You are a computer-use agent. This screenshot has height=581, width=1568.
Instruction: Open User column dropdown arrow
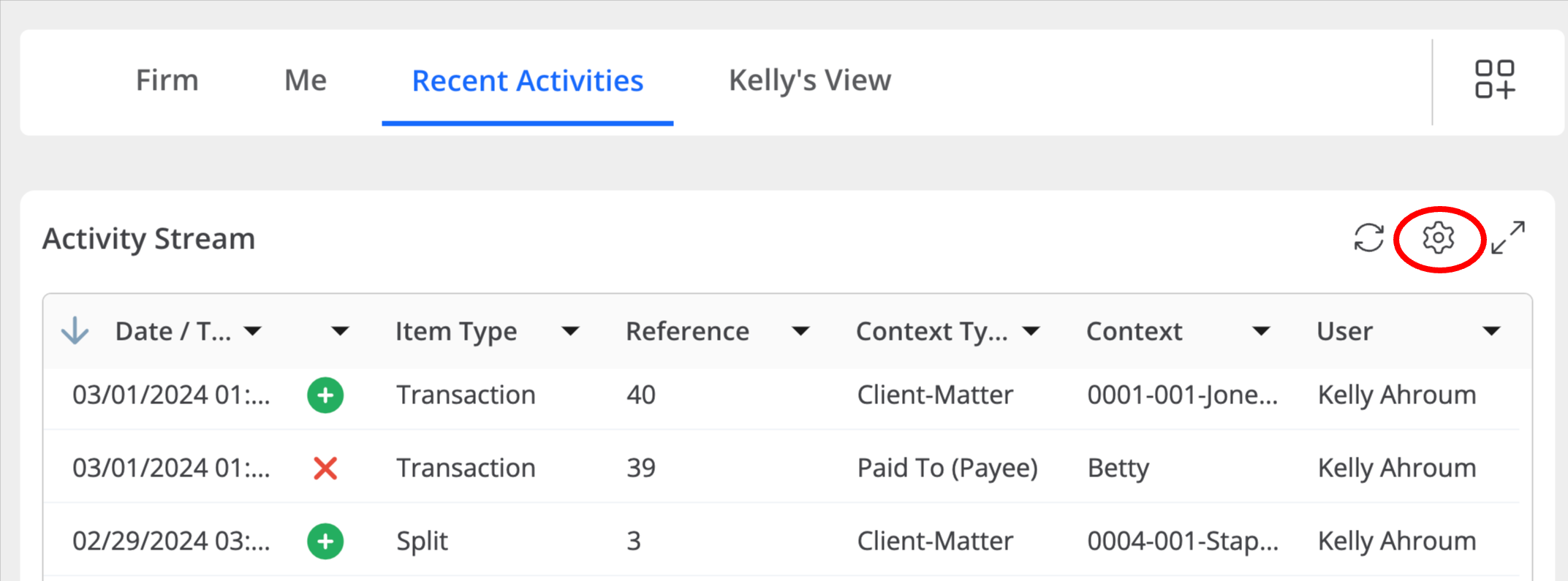[1492, 332]
